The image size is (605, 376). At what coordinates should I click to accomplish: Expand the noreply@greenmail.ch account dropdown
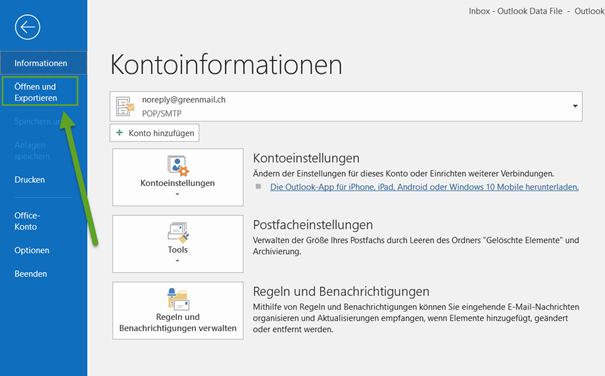coord(575,106)
